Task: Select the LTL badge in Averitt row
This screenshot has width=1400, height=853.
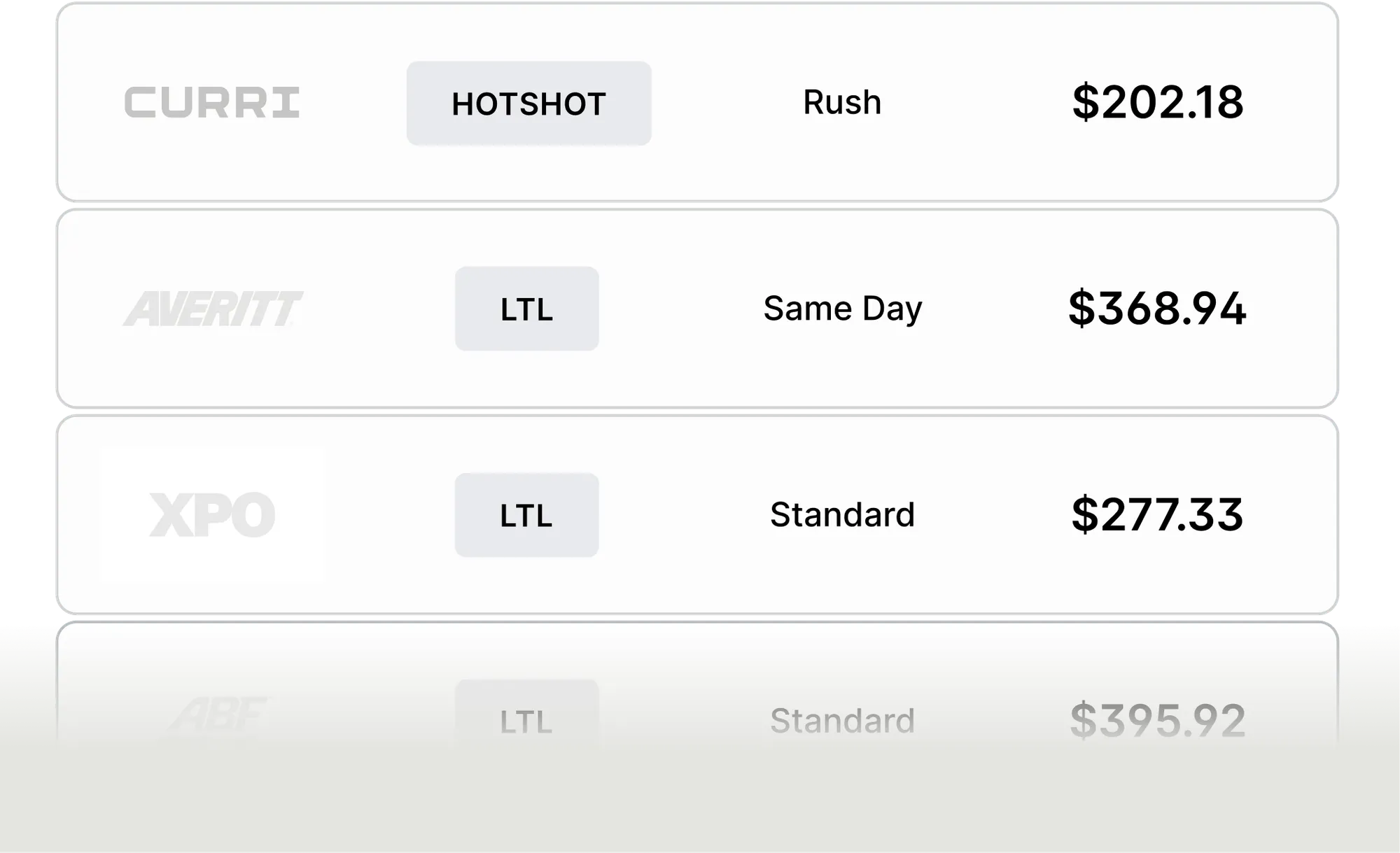Action: 526,309
